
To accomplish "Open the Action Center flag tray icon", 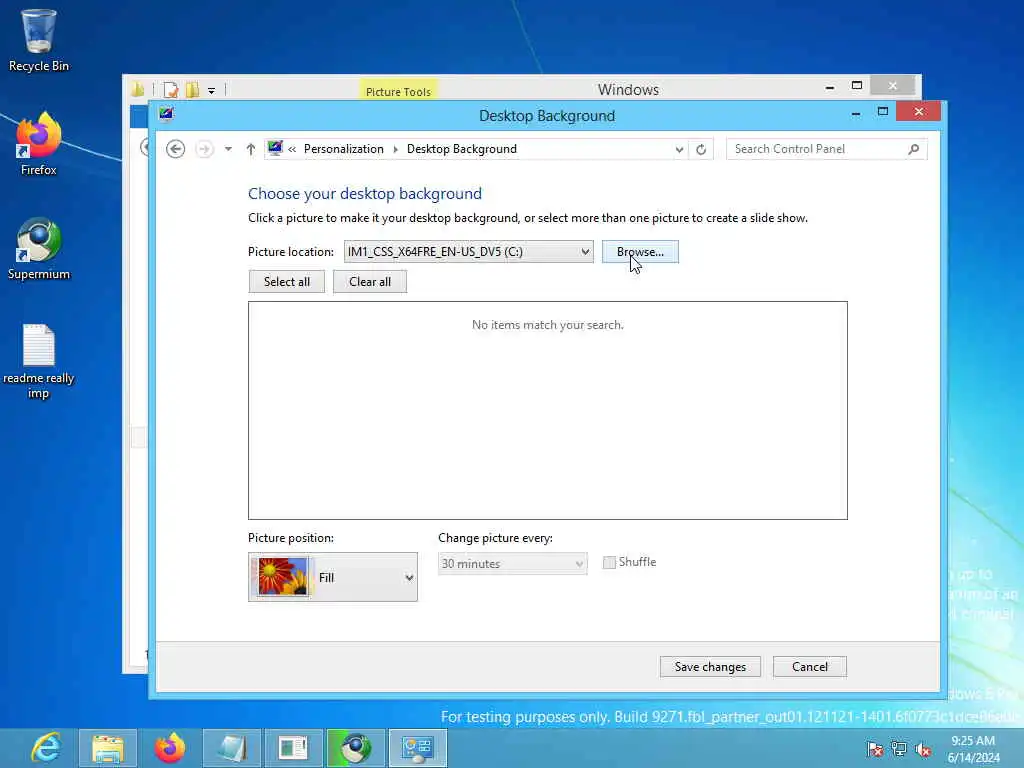I will 874,749.
